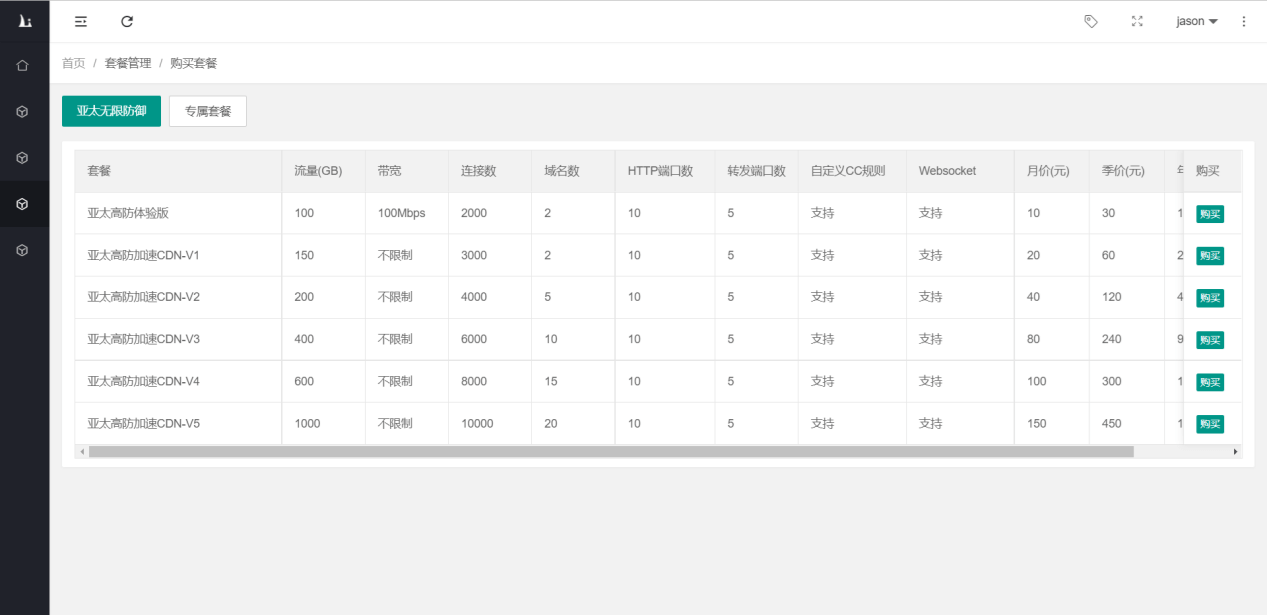Click the 套餐管理 breadcrumb item
The height and width of the screenshot is (615, 1267).
pos(128,63)
